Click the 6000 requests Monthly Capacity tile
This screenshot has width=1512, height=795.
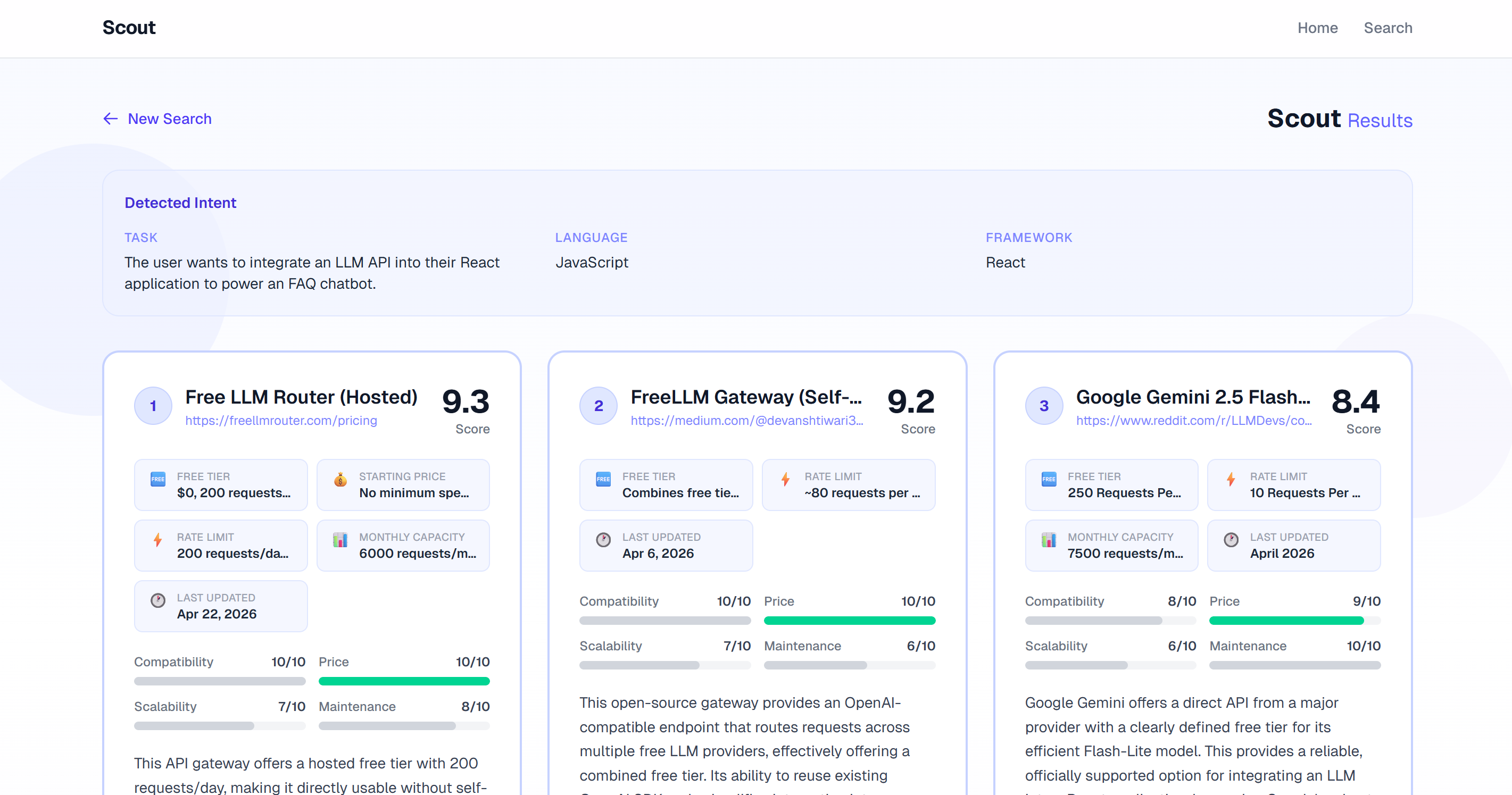pos(403,546)
